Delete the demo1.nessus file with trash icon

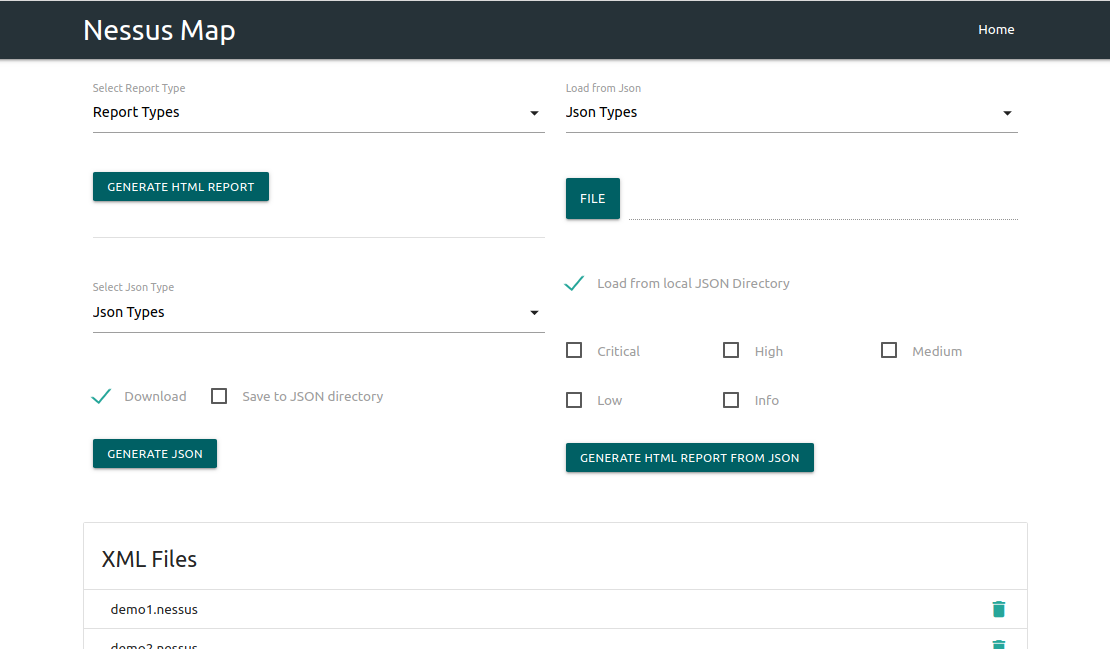(x=998, y=609)
